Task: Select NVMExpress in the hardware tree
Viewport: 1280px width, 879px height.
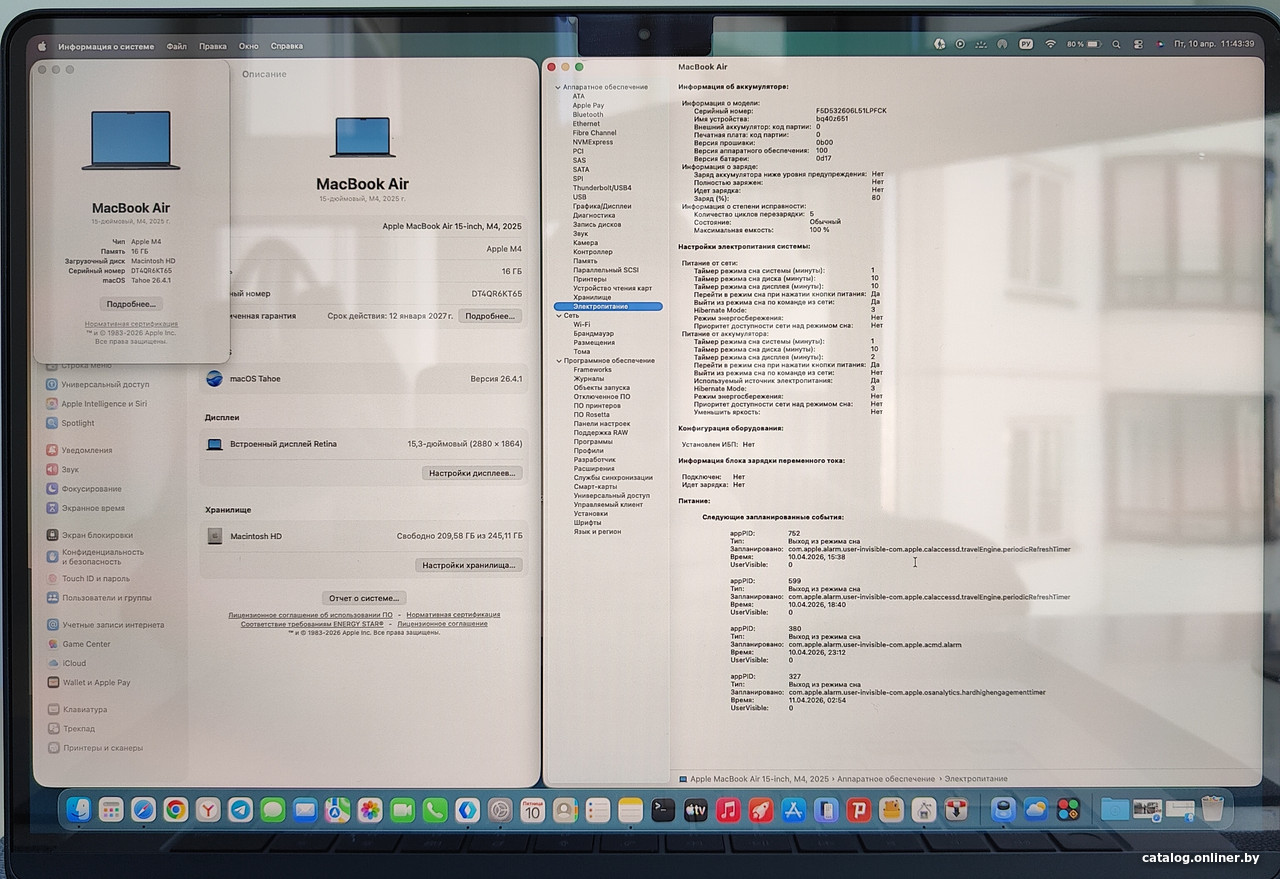Action: coord(593,142)
